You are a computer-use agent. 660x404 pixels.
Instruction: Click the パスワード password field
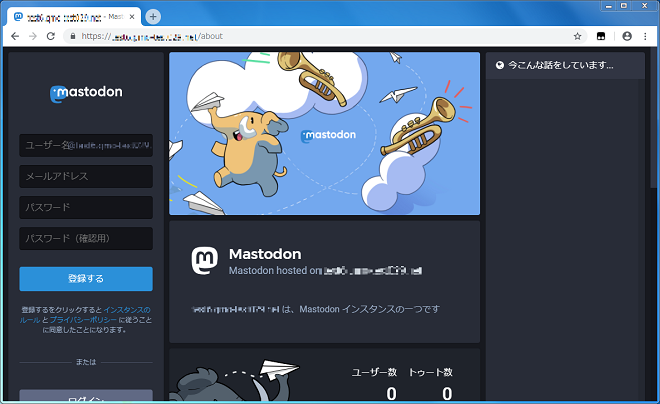pos(86,207)
